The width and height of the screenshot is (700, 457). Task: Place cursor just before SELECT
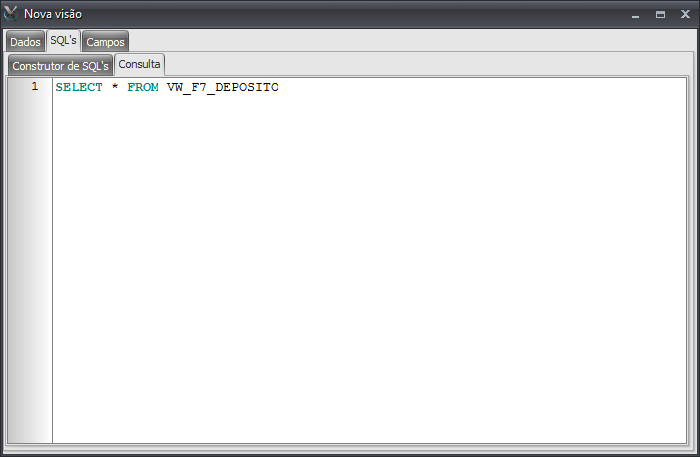(x=56, y=88)
